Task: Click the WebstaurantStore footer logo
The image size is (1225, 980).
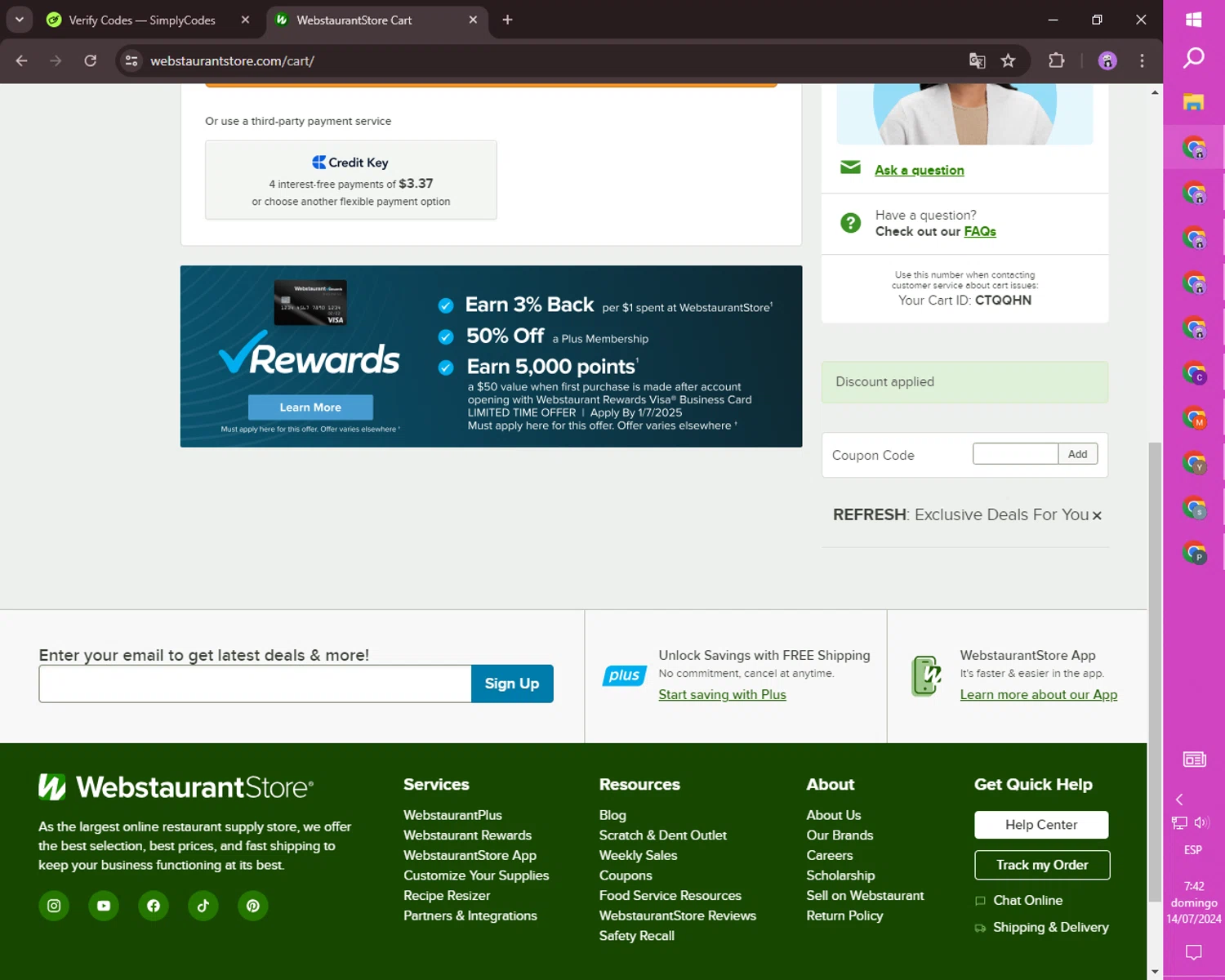Action: pyautogui.click(x=176, y=786)
